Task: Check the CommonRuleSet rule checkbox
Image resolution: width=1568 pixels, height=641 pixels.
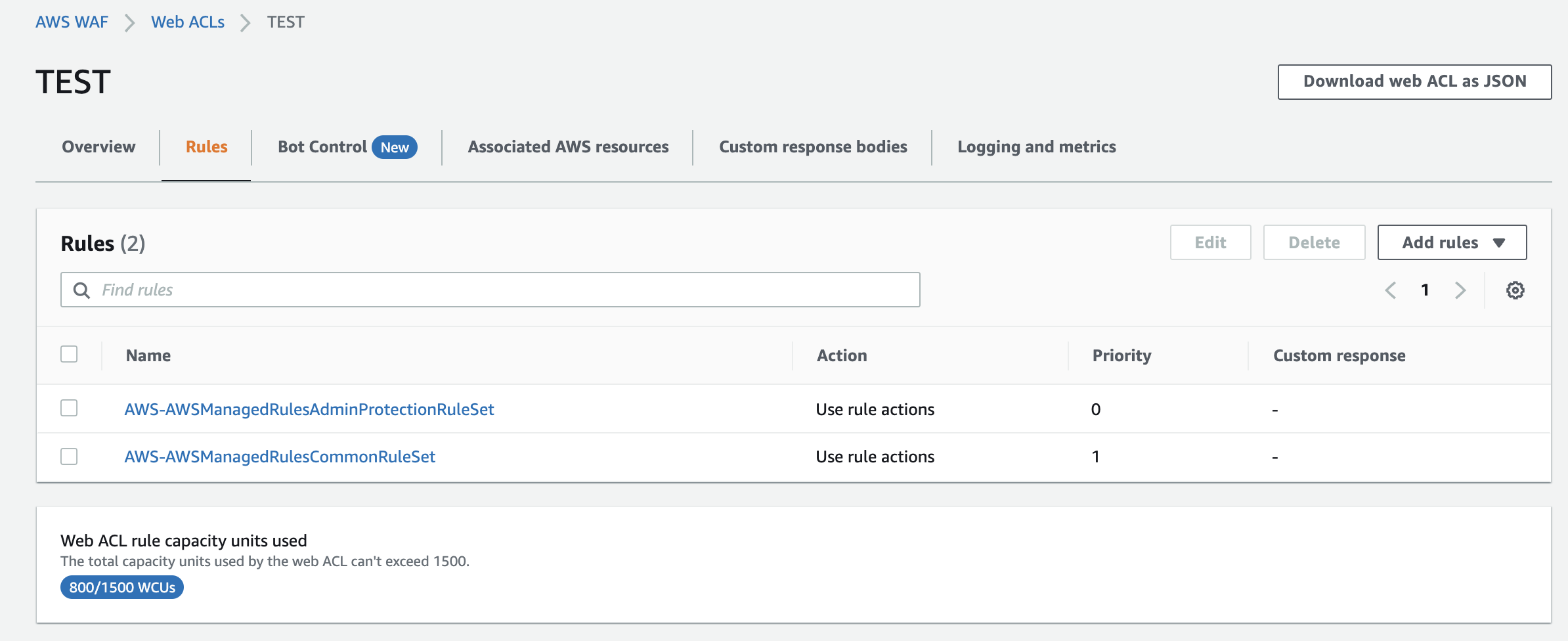Action: coord(69,456)
